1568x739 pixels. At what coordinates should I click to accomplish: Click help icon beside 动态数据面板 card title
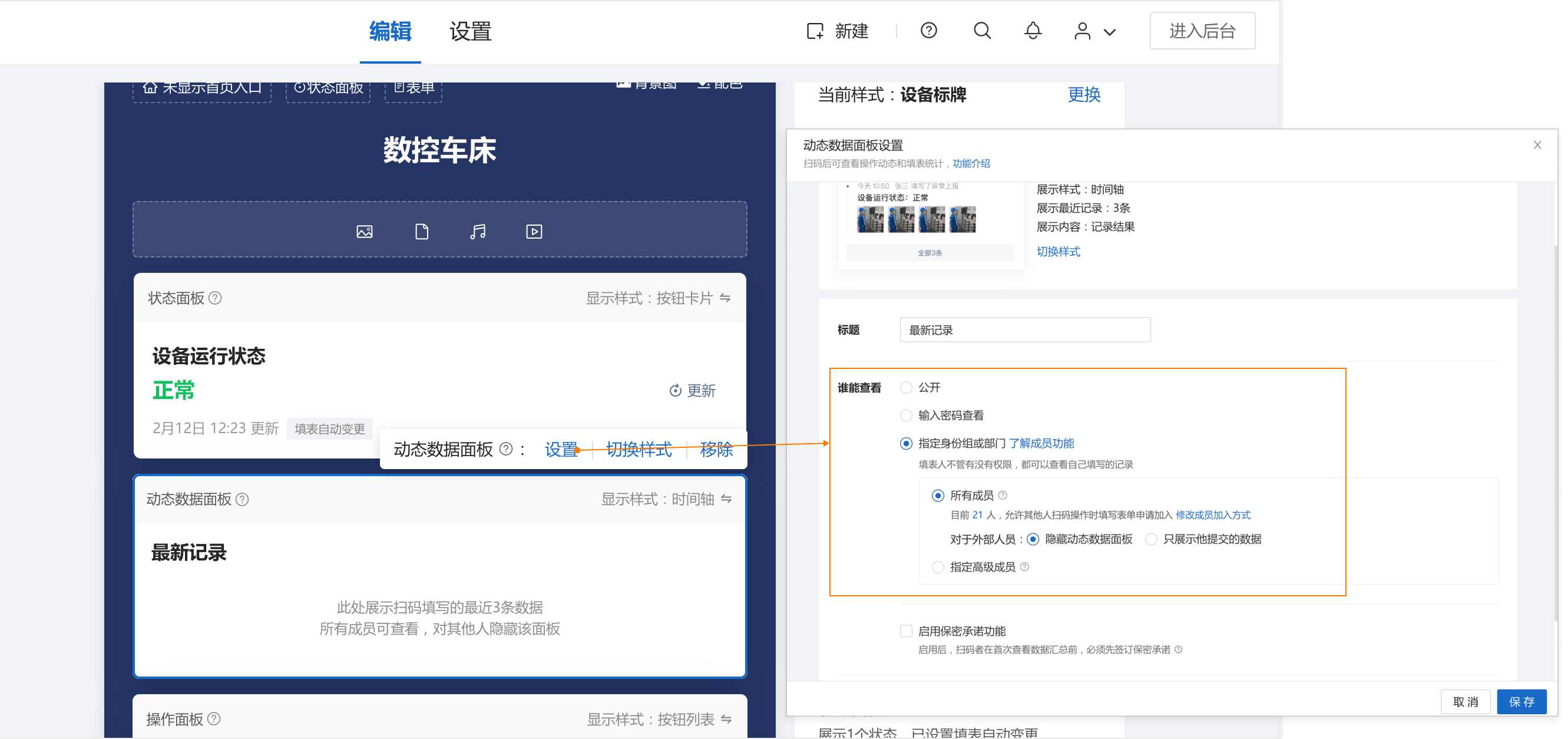pyautogui.click(x=242, y=500)
